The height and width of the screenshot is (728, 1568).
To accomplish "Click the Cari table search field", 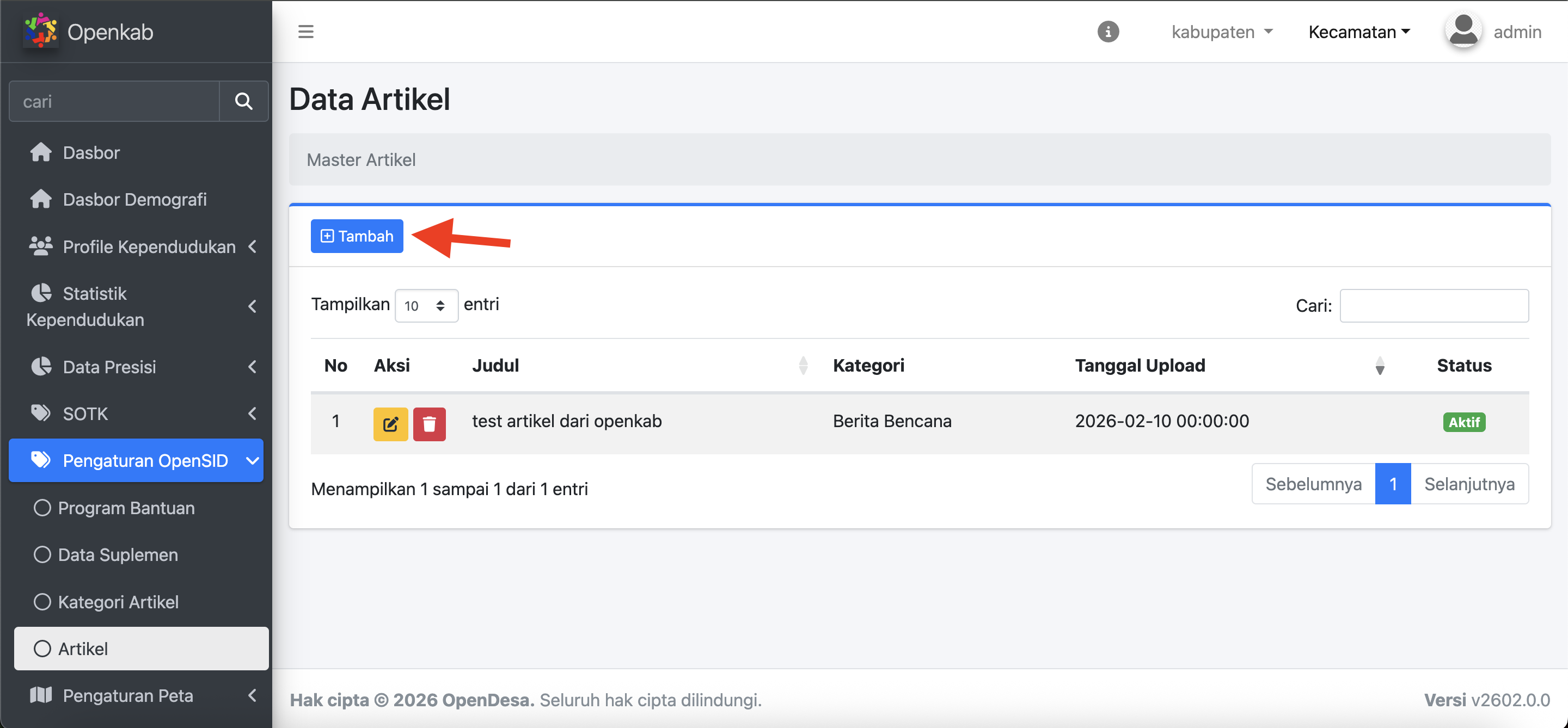I will (1434, 305).
